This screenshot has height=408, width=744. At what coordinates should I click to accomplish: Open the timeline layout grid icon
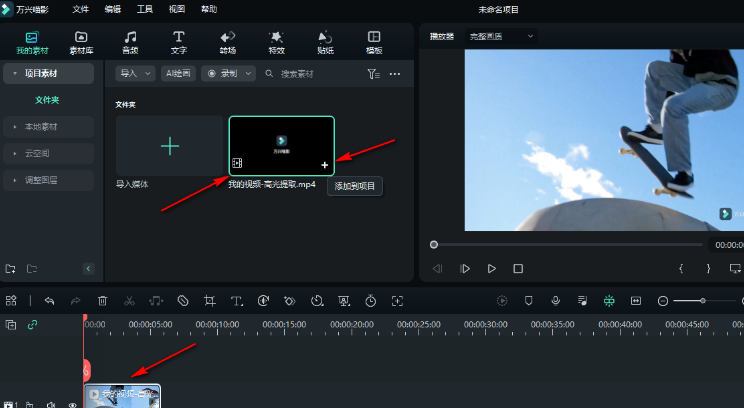click(11, 300)
